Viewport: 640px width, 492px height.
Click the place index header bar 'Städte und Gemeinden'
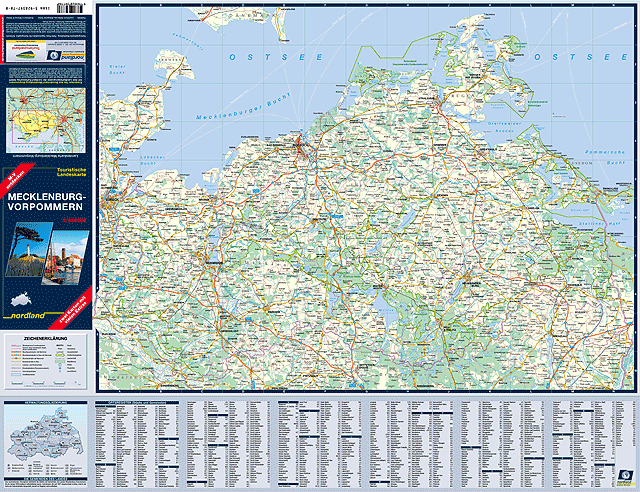(137, 403)
